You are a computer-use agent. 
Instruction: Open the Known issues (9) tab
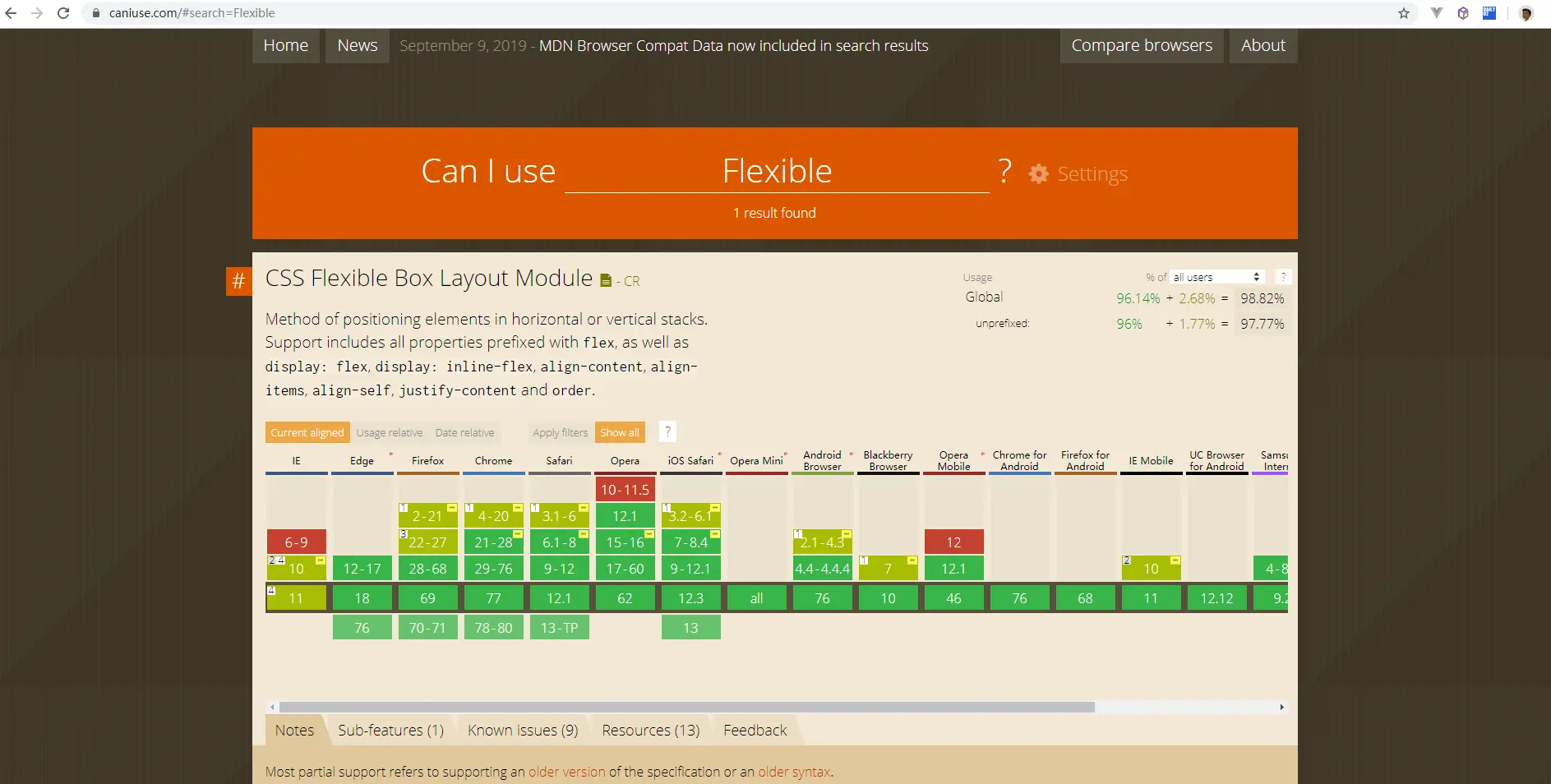coord(523,730)
